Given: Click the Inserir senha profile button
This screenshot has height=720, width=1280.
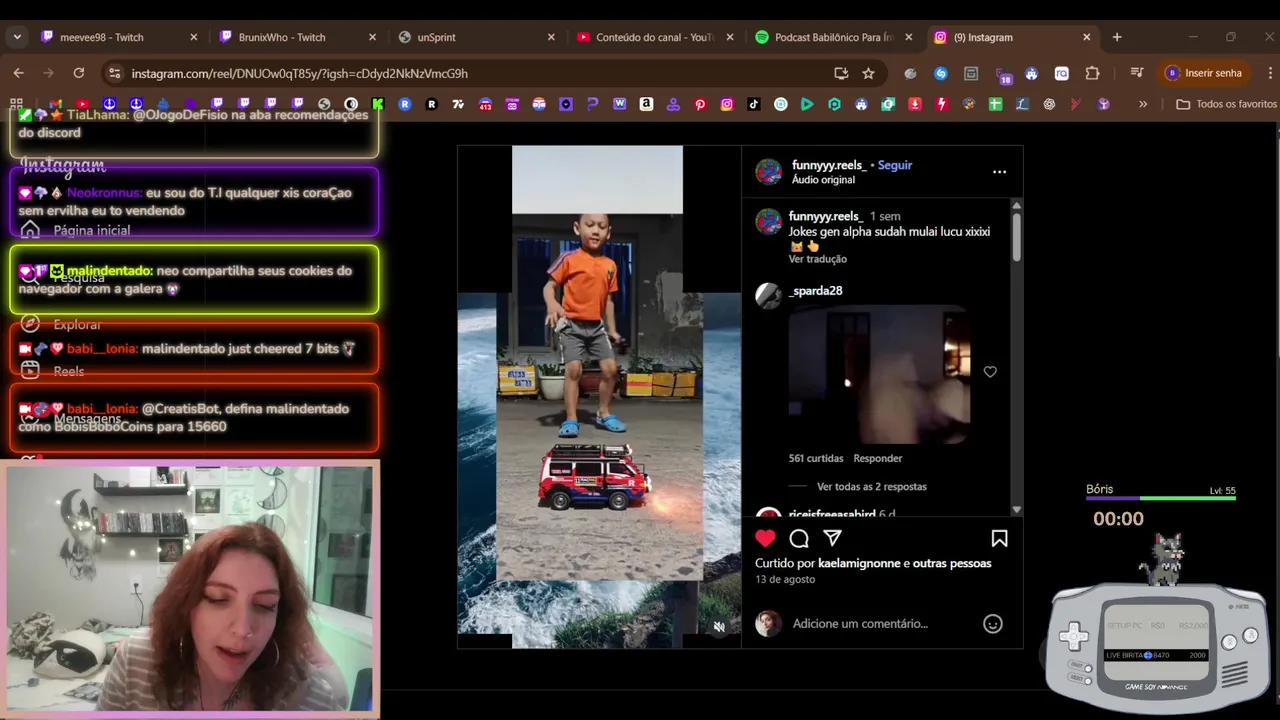Looking at the screenshot, I should tap(1205, 73).
